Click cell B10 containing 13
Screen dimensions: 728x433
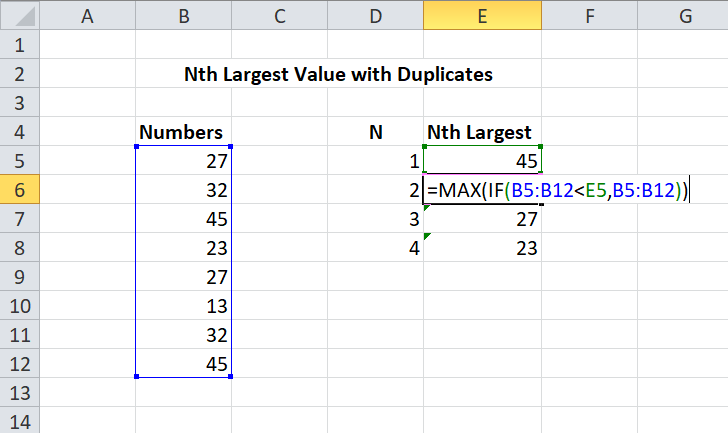(x=184, y=305)
